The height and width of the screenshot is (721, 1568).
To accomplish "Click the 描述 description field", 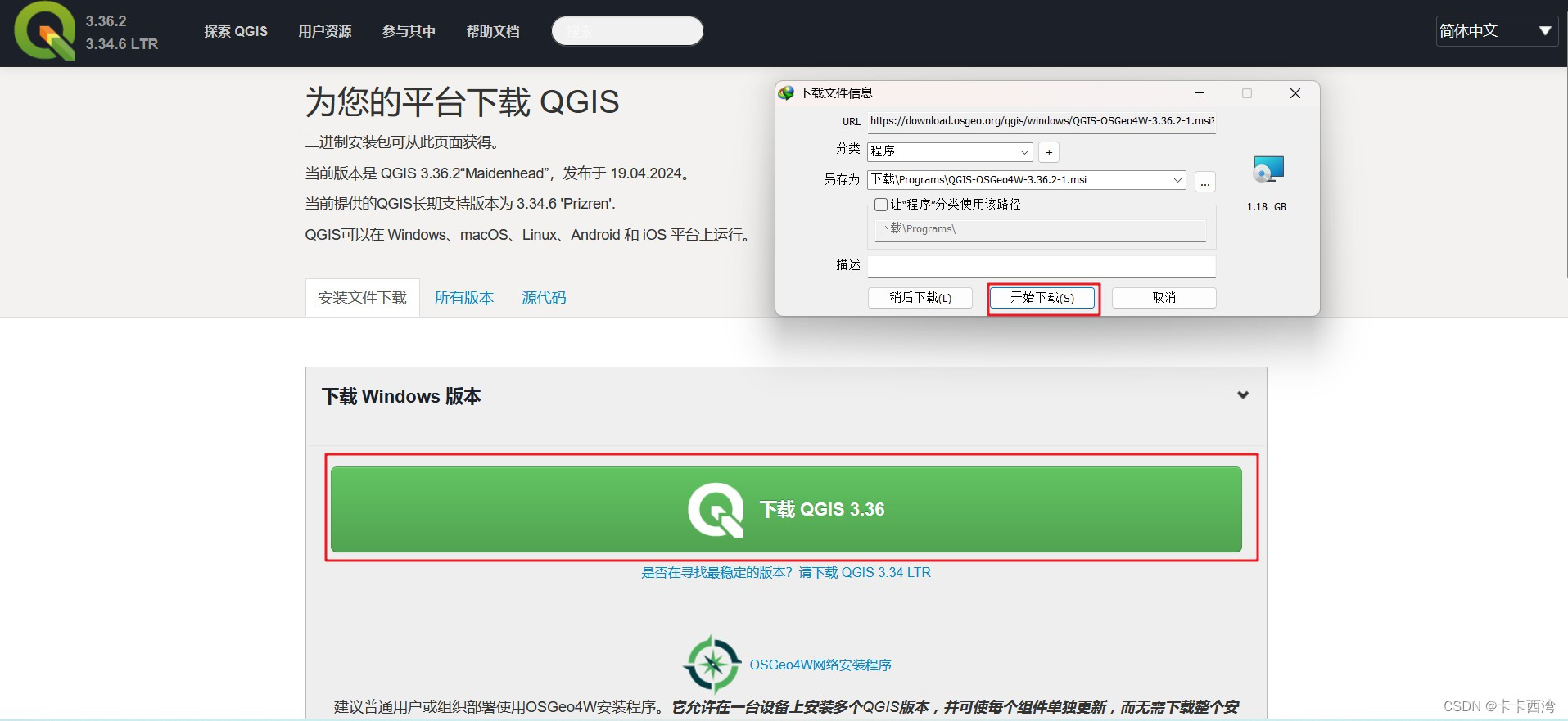I will point(1042,266).
